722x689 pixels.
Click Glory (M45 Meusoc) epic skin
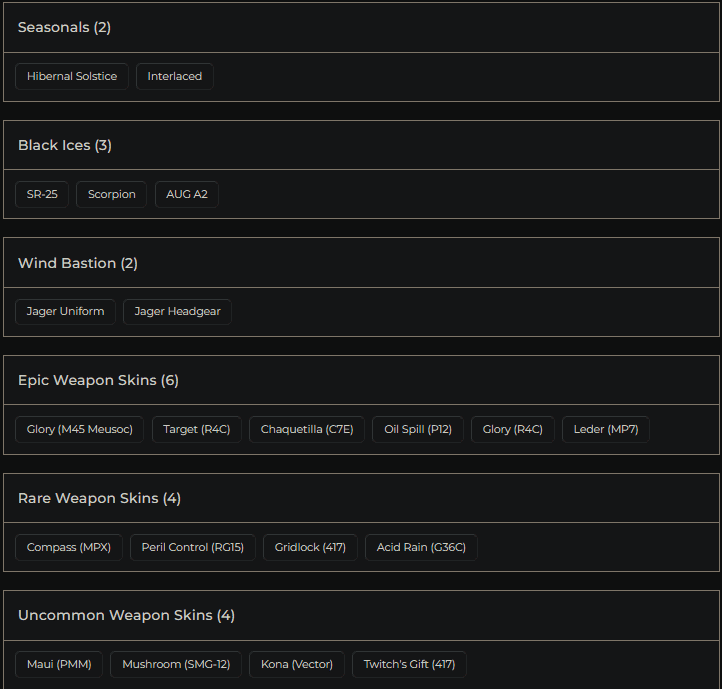(x=80, y=430)
